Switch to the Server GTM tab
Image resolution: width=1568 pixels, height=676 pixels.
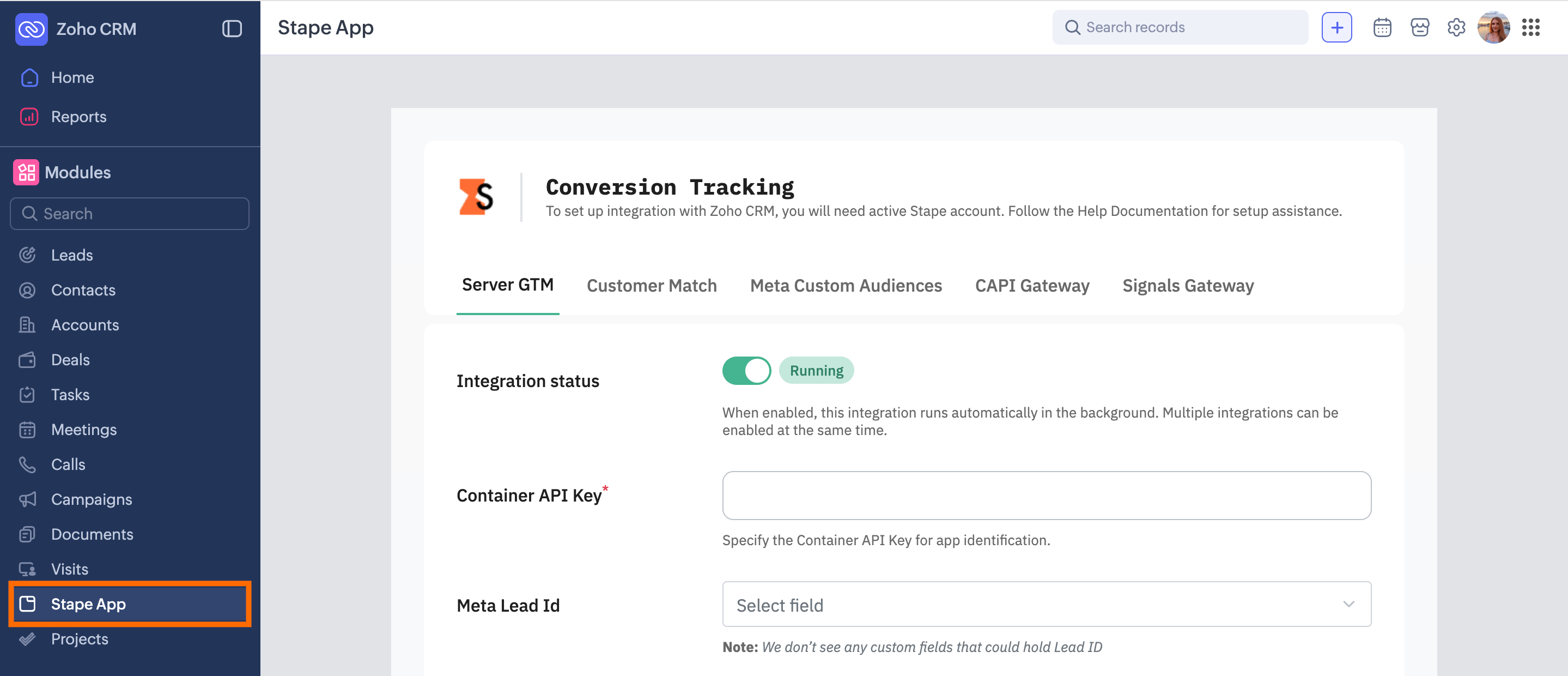(508, 285)
